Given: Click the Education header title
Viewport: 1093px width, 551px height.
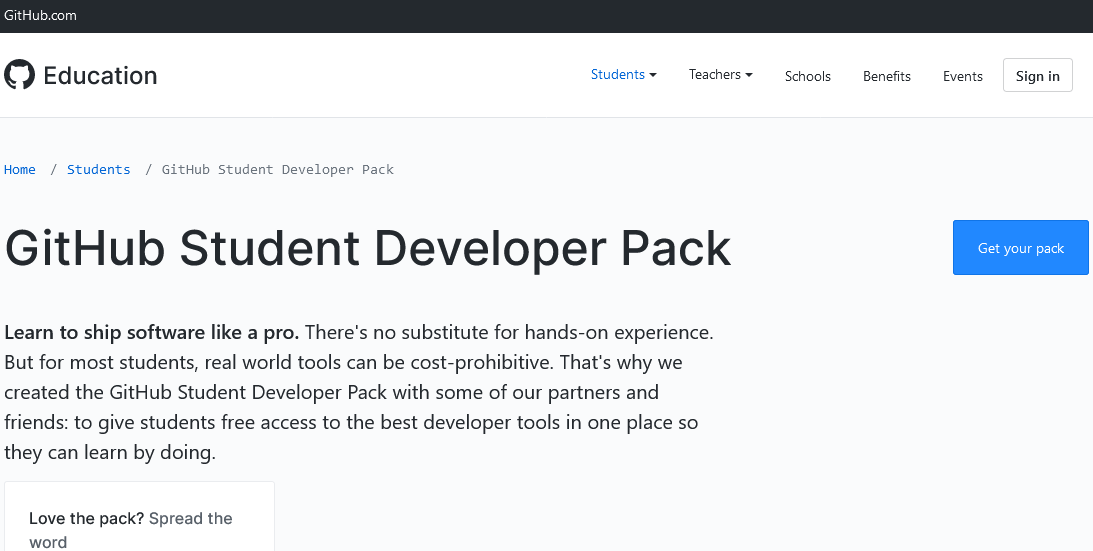Looking at the screenshot, I should pos(100,75).
